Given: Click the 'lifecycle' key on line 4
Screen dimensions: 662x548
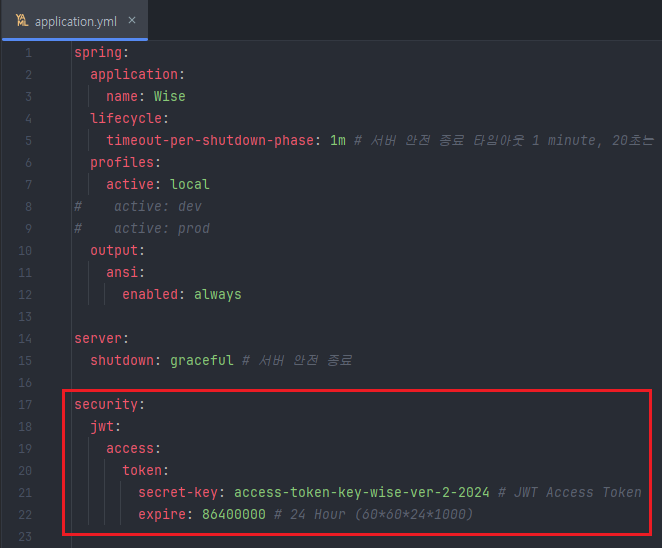Looking at the screenshot, I should pyautogui.click(x=126, y=118).
